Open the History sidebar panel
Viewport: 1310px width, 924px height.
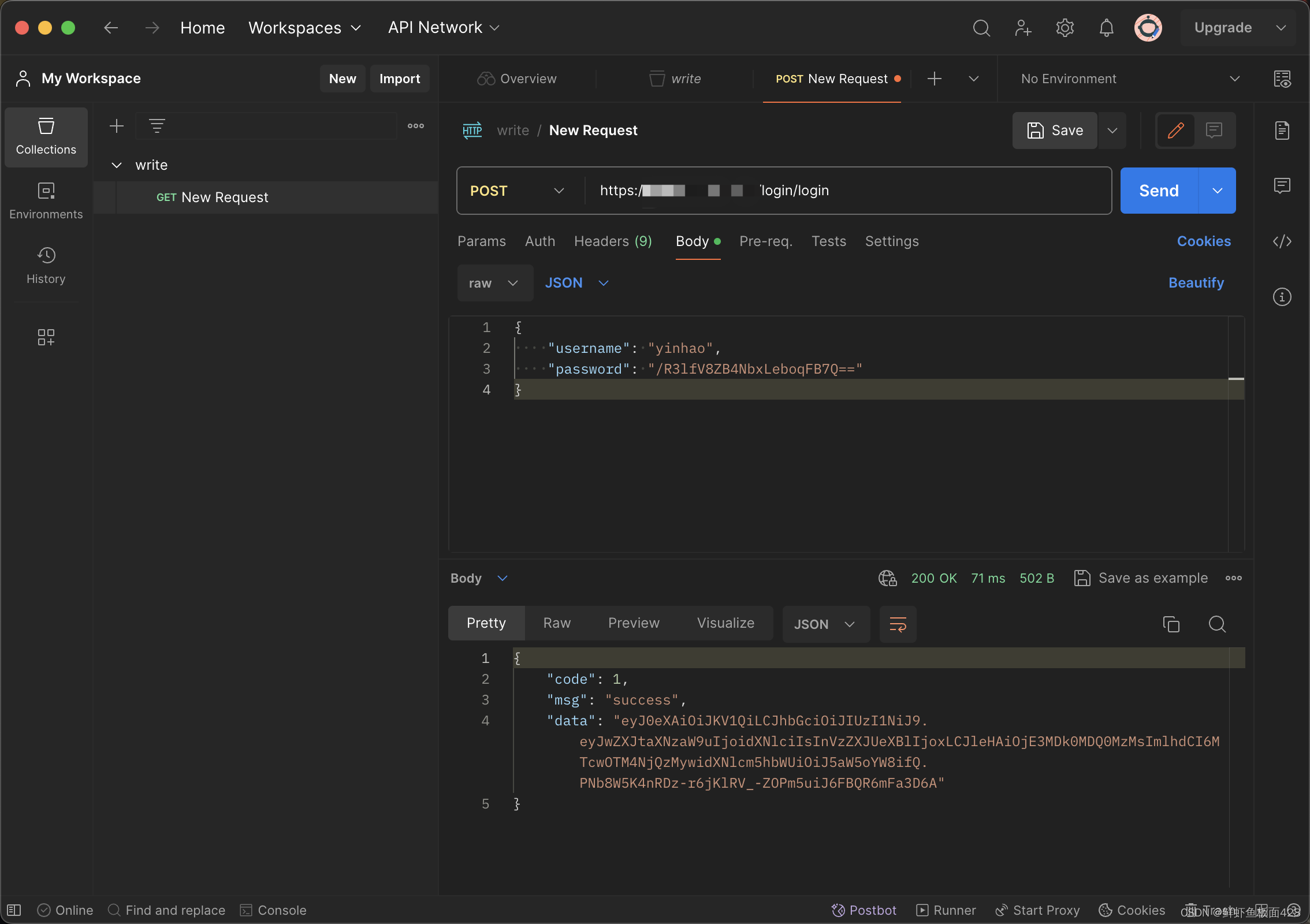coord(46,266)
